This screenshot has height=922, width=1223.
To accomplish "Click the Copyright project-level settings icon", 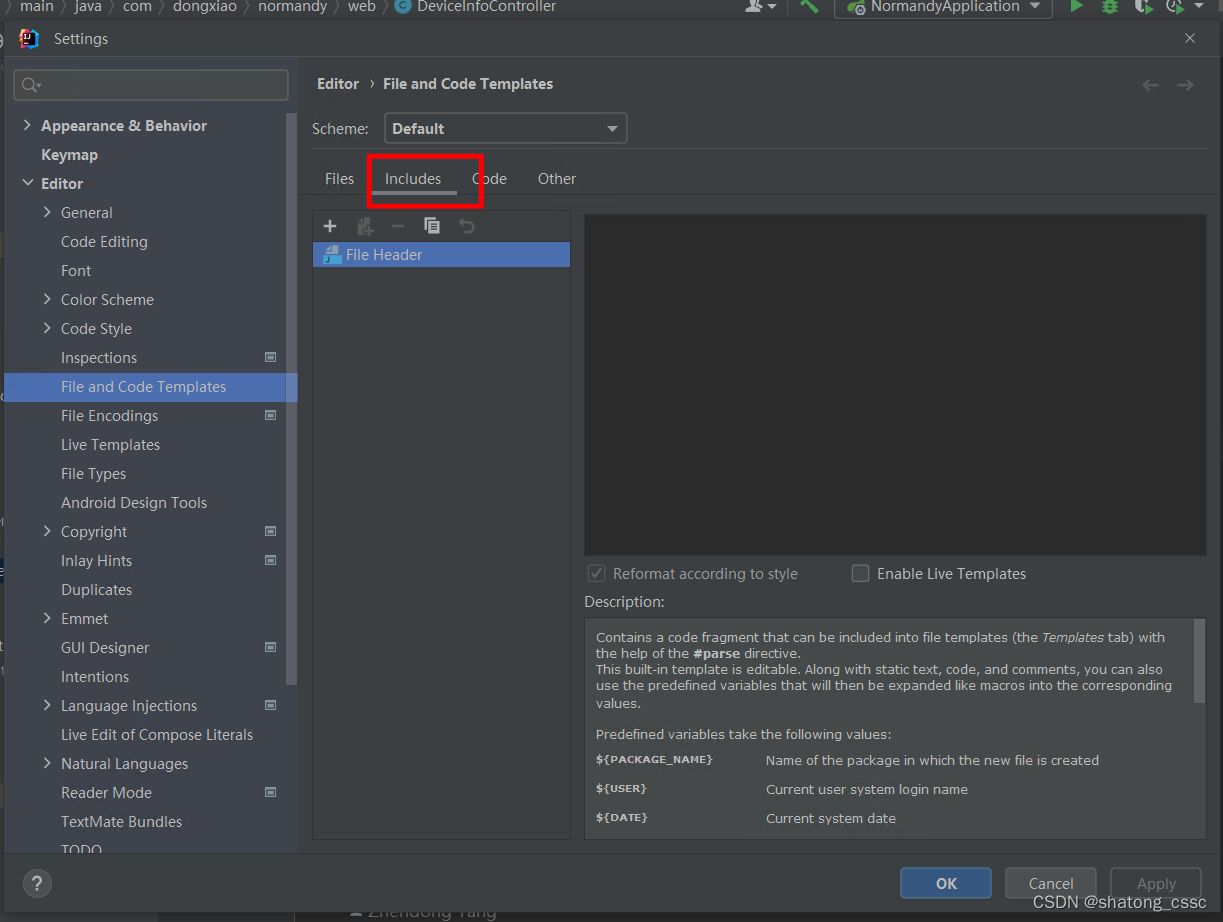I will coord(270,531).
